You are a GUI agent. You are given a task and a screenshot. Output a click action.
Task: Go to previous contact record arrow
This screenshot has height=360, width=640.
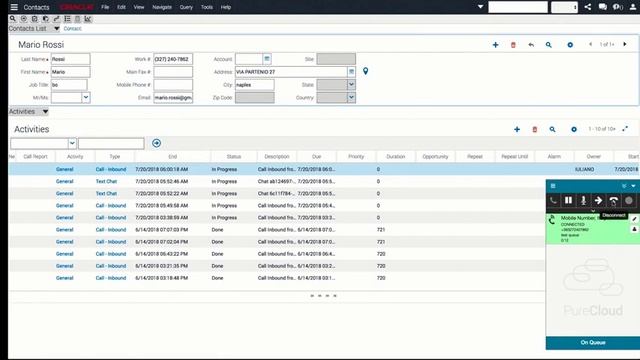pyautogui.click(x=590, y=44)
